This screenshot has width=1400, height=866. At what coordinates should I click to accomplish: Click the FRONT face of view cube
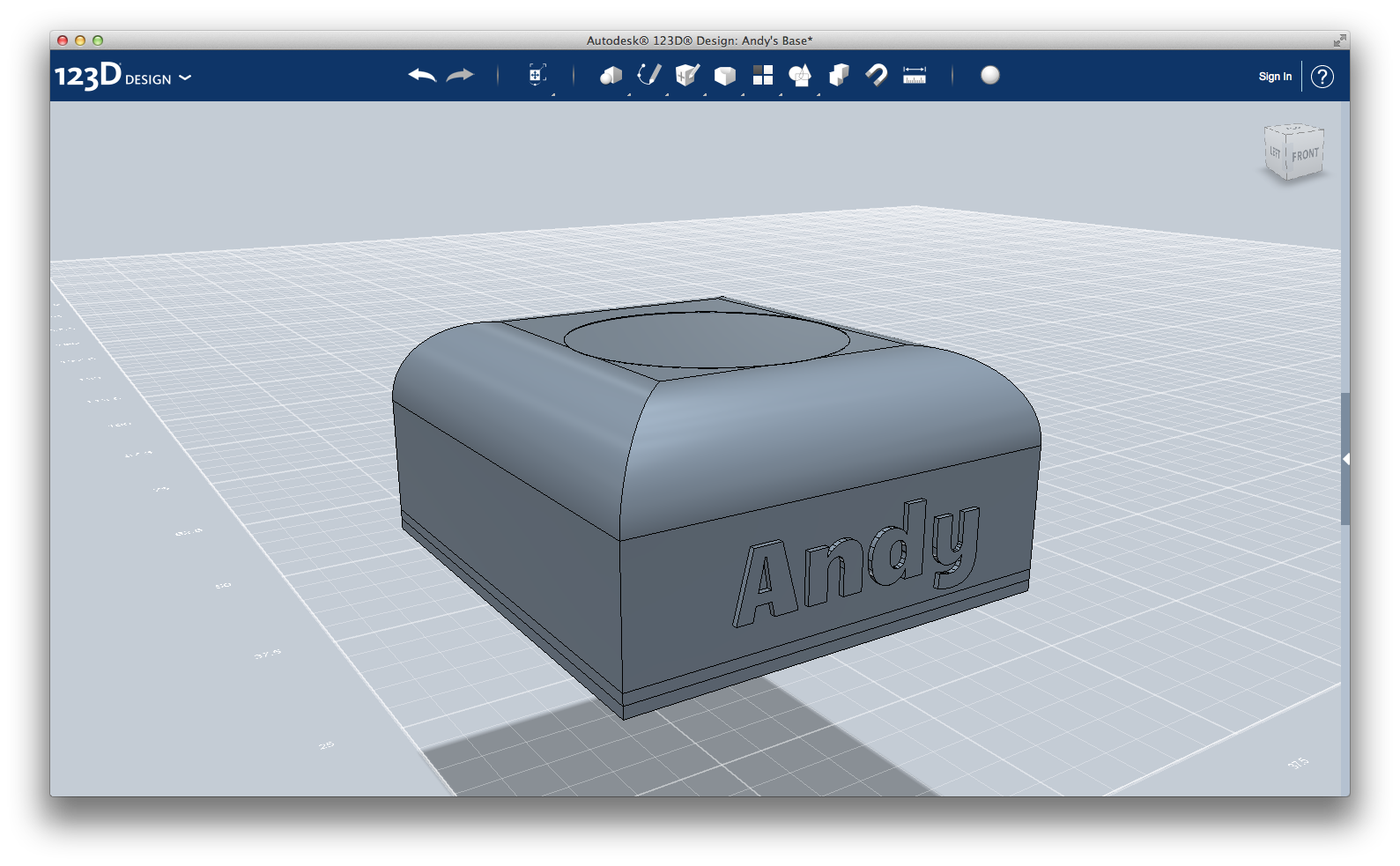point(1305,154)
